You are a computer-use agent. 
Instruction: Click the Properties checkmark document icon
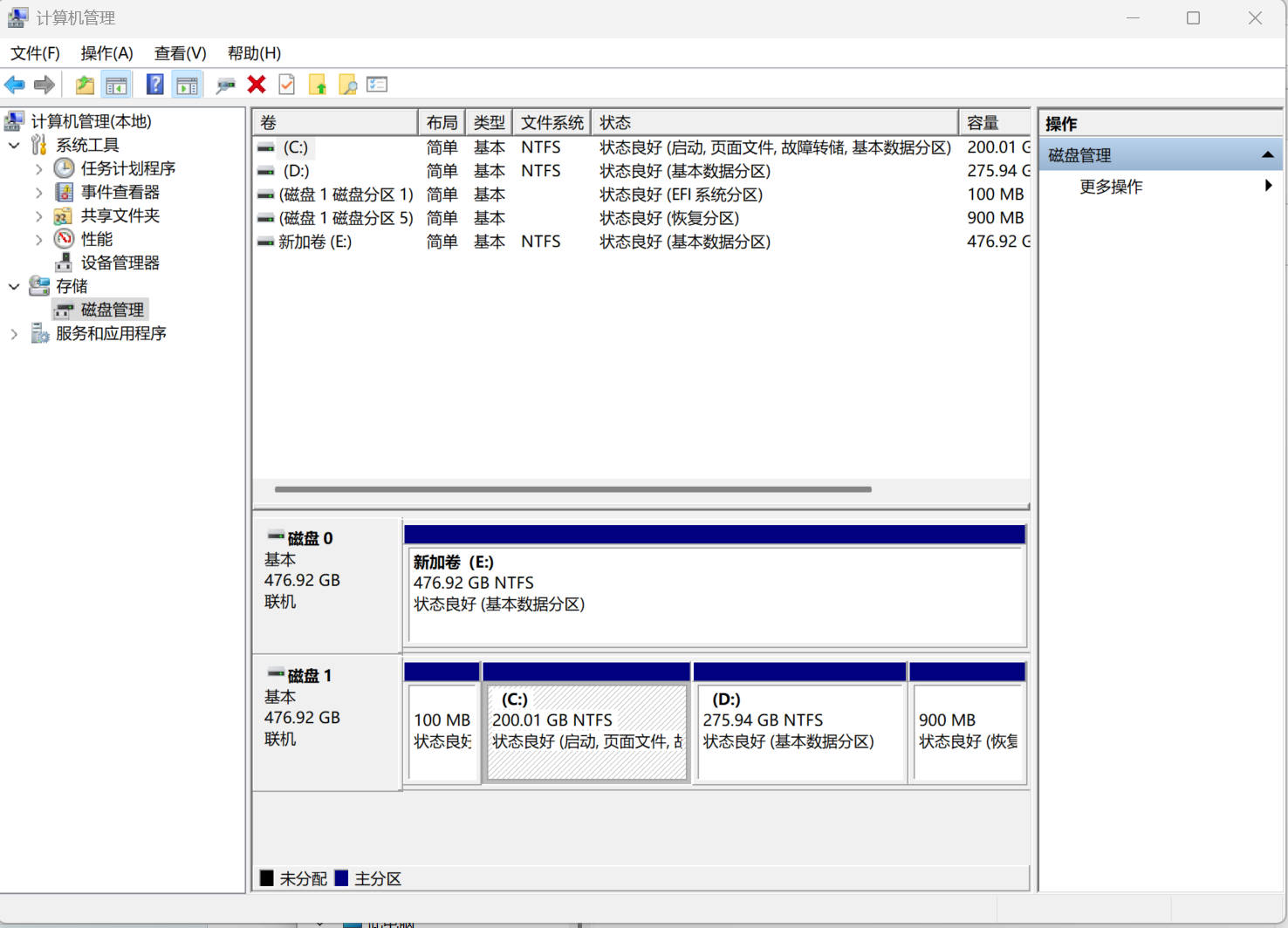286,85
